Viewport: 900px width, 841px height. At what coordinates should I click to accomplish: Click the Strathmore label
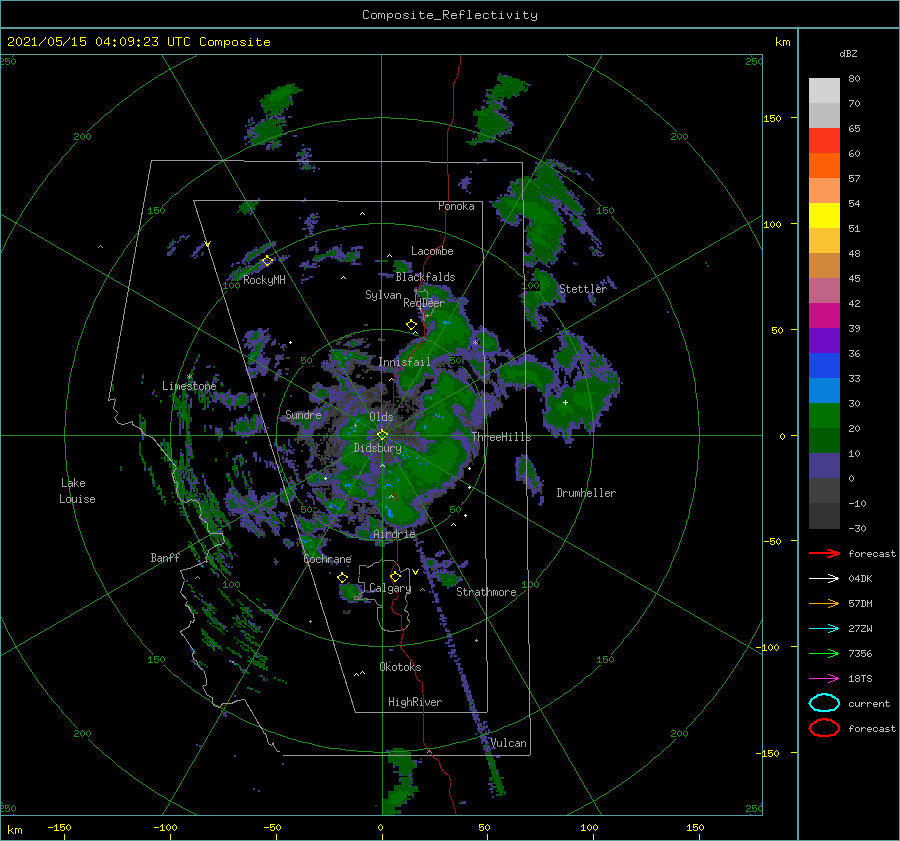486,592
